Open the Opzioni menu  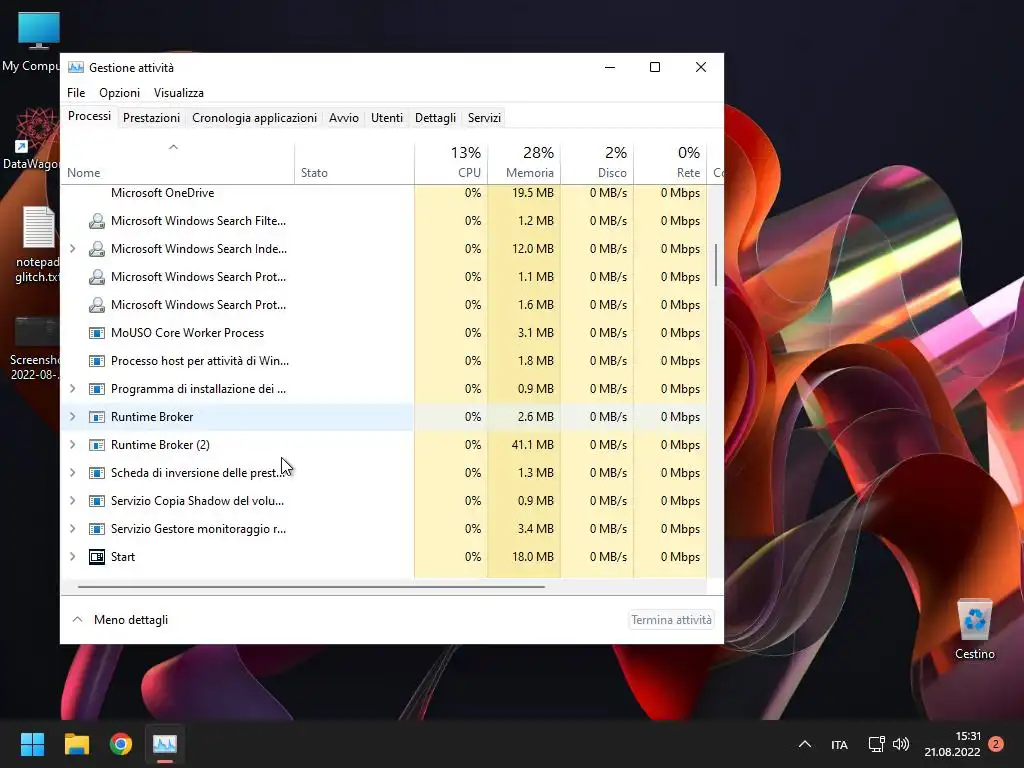(x=120, y=93)
